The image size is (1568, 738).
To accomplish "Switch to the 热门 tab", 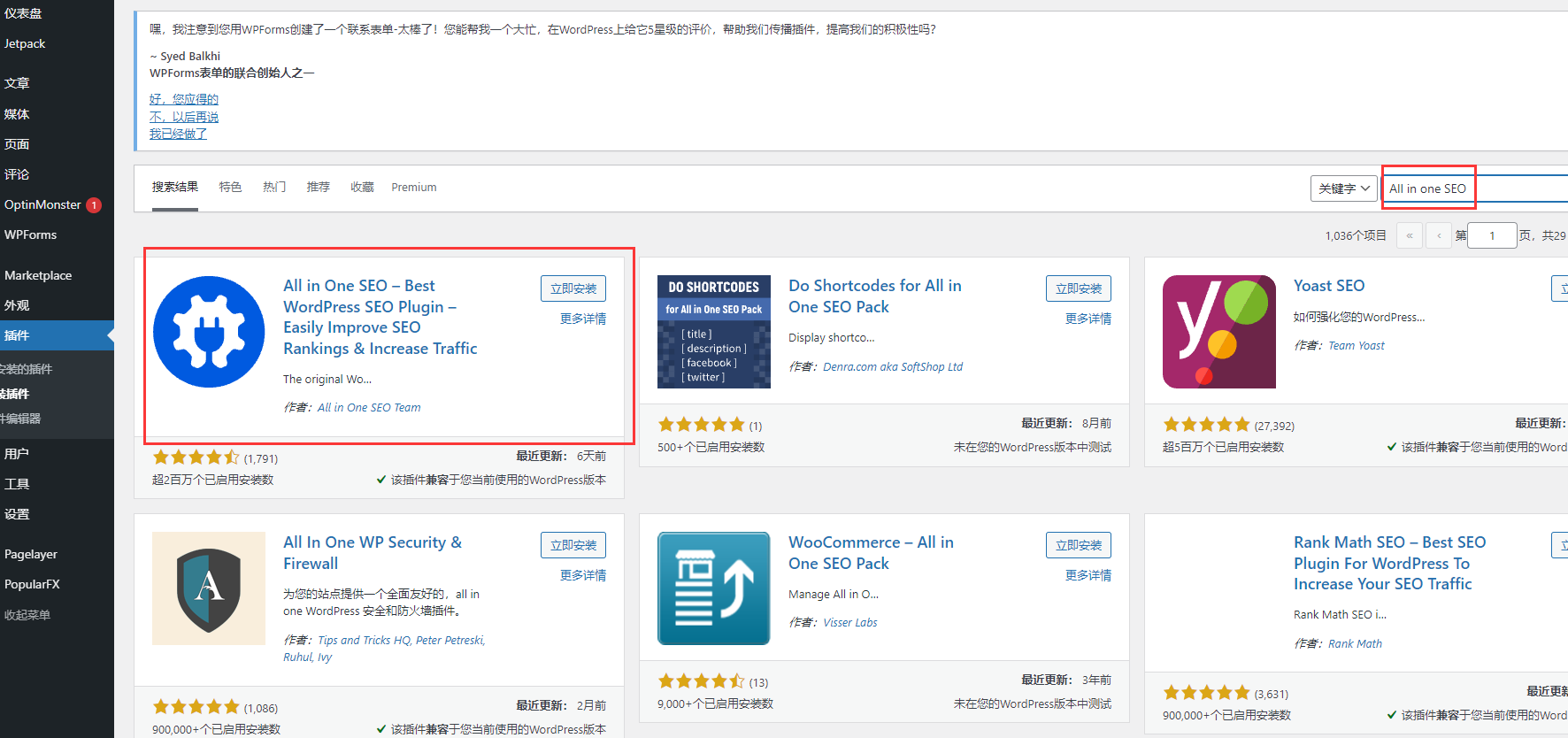I will coord(274,187).
